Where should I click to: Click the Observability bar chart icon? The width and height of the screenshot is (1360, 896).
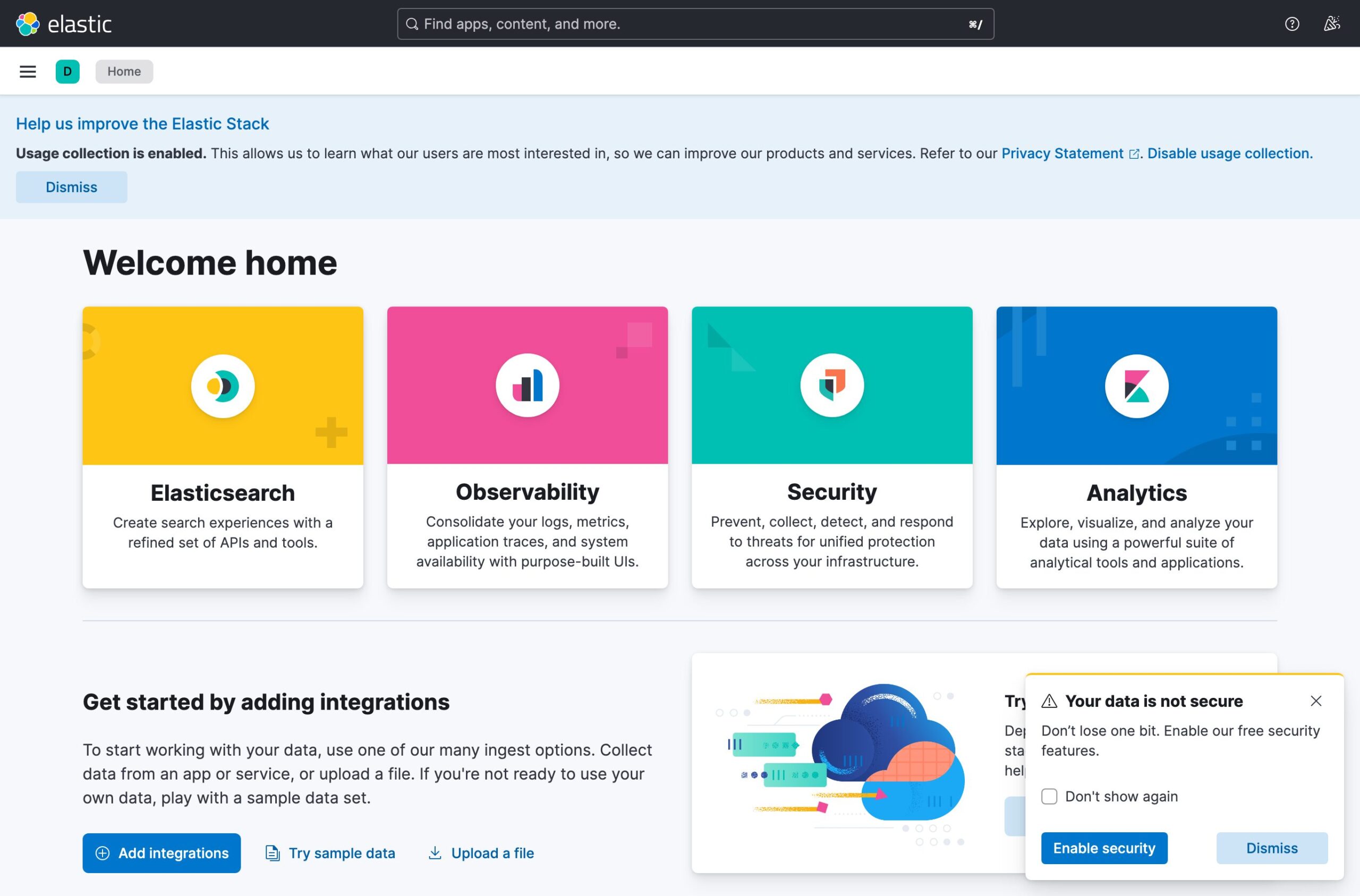pos(528,385)
